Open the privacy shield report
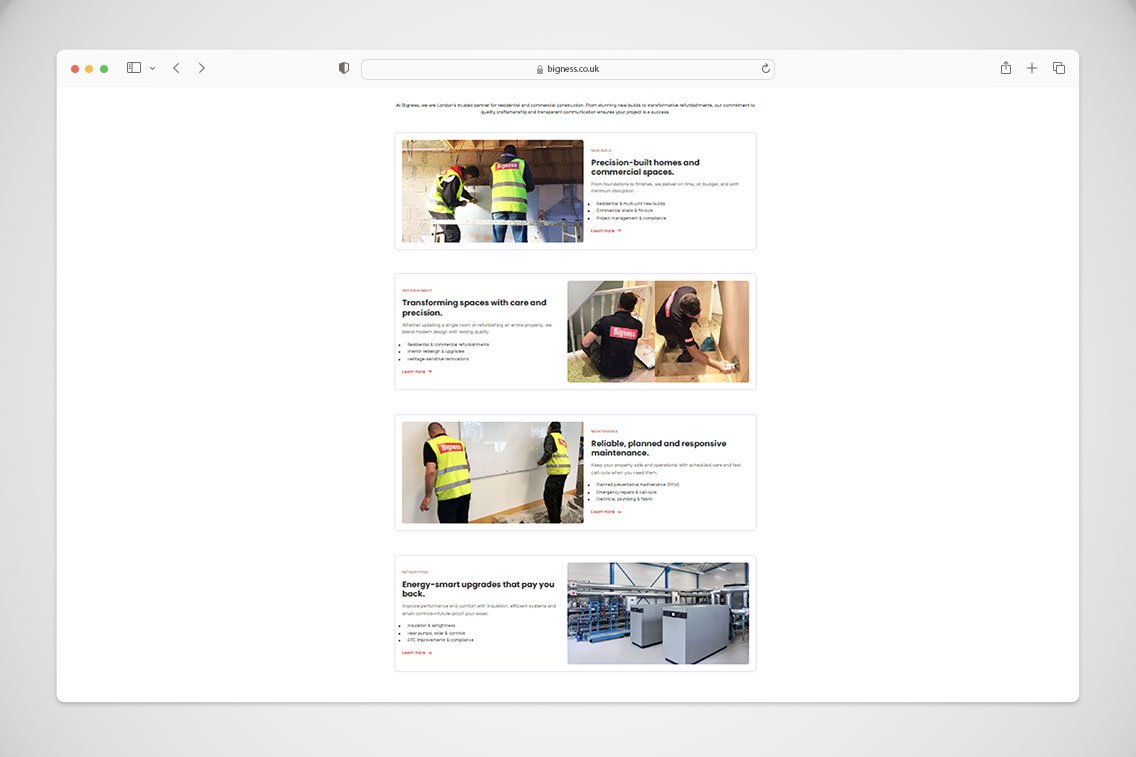The image size is (1136, 757). pos(344,68)
